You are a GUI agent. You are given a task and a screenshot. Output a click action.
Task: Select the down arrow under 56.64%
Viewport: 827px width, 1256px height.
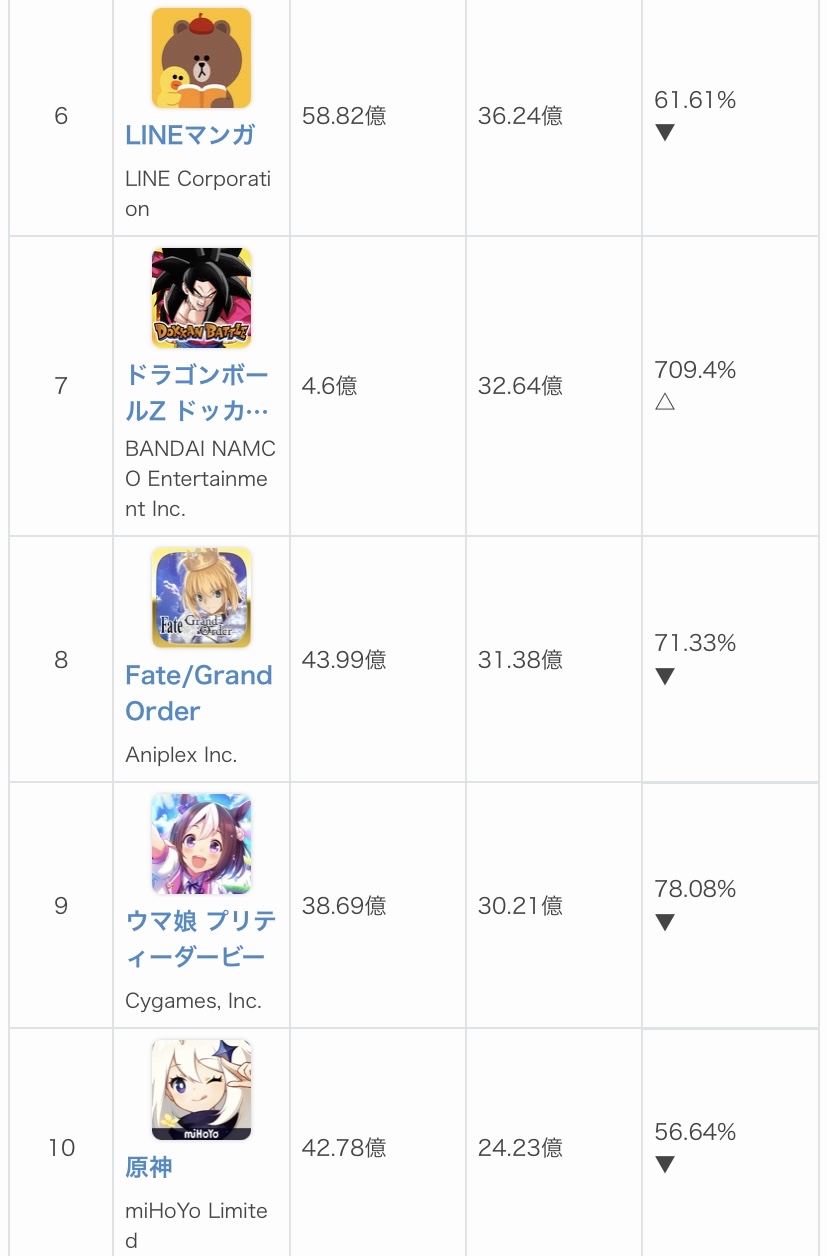coord(665,1165)
